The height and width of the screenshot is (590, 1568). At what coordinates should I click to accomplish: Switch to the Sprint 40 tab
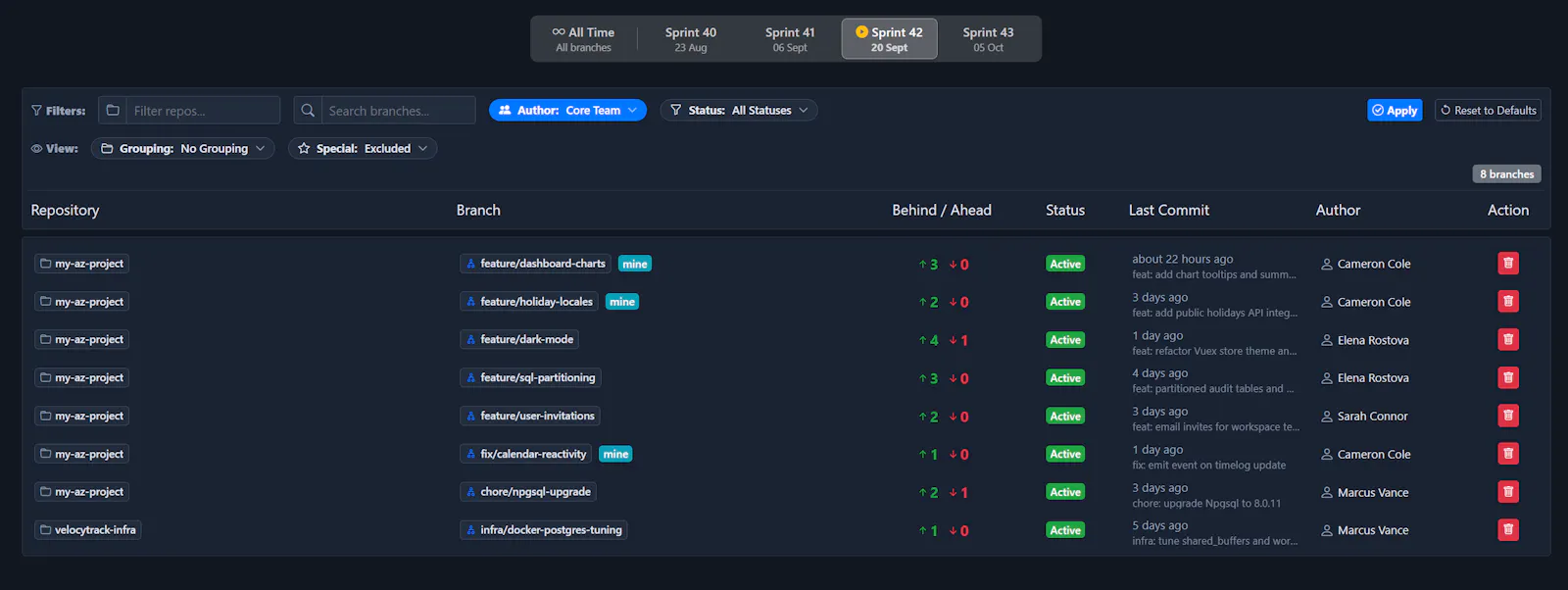tap(691, 39)
